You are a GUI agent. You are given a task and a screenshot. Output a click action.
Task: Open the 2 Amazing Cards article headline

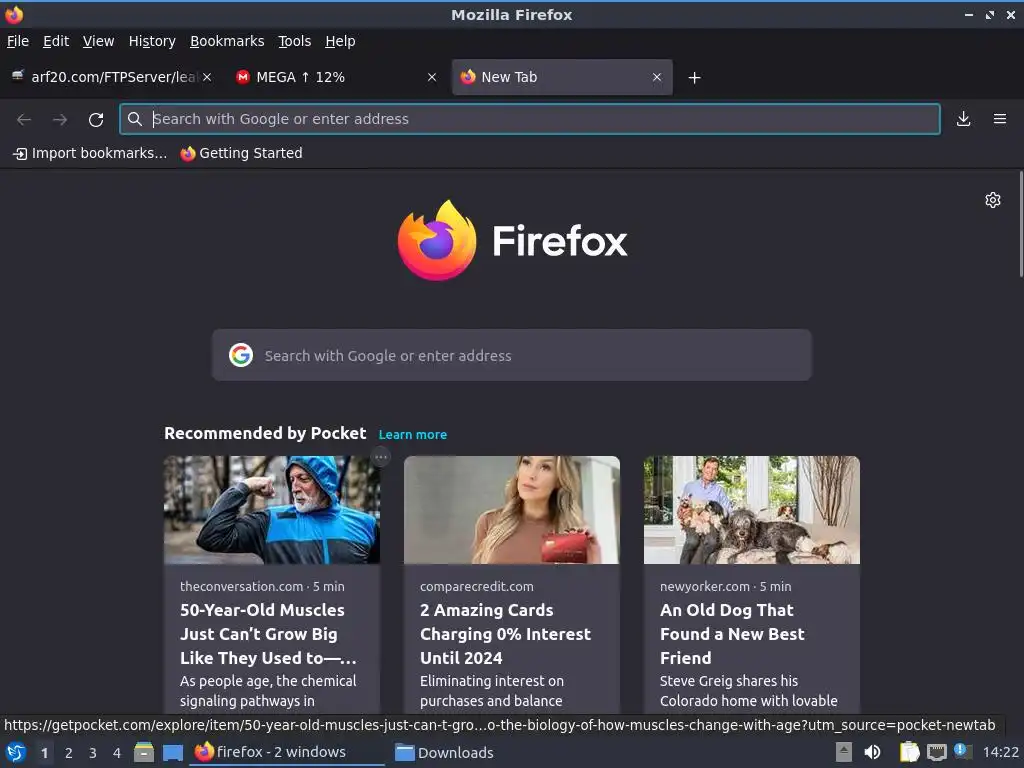[x=505, y=633]
